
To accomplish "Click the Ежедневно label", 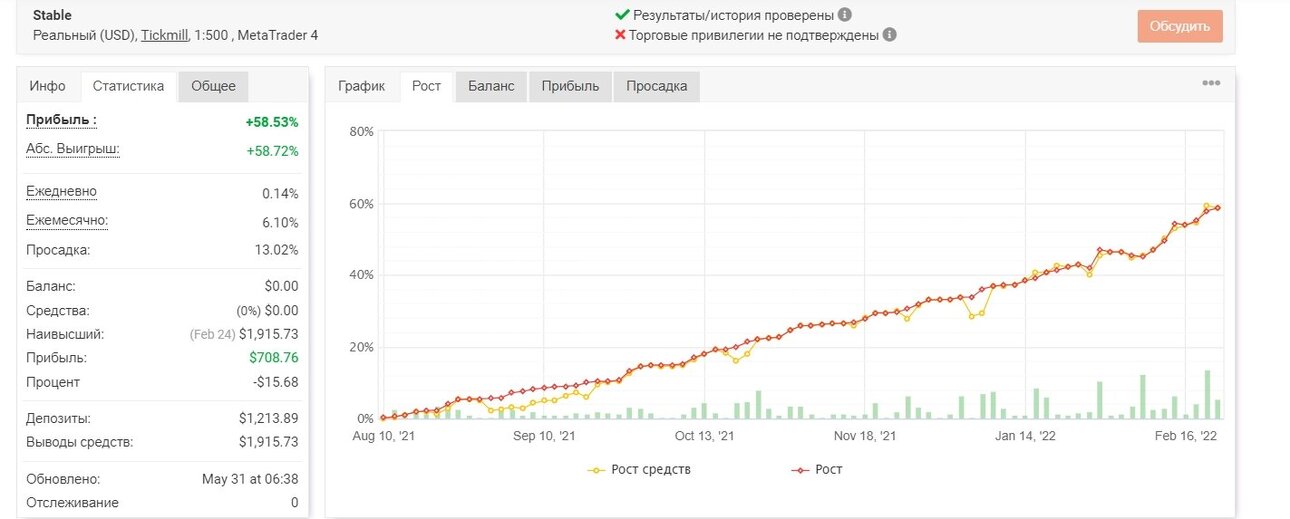I will (62, 191).
